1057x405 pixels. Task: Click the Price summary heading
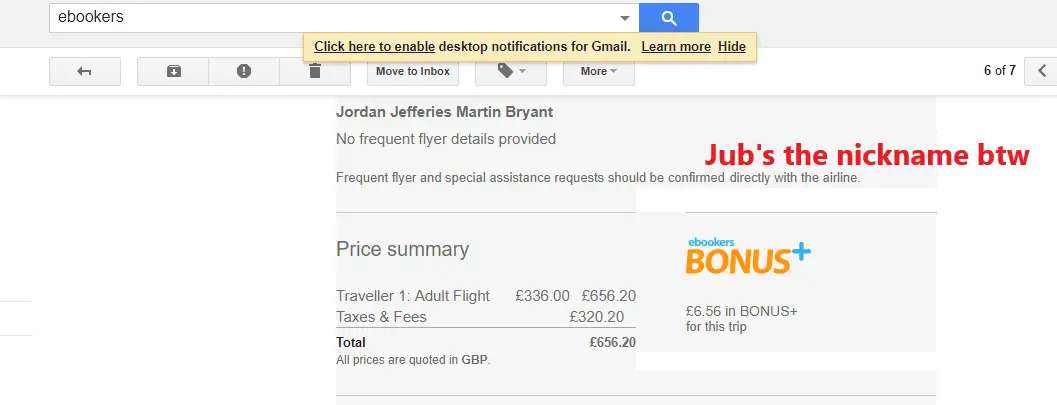pos(402,249)
